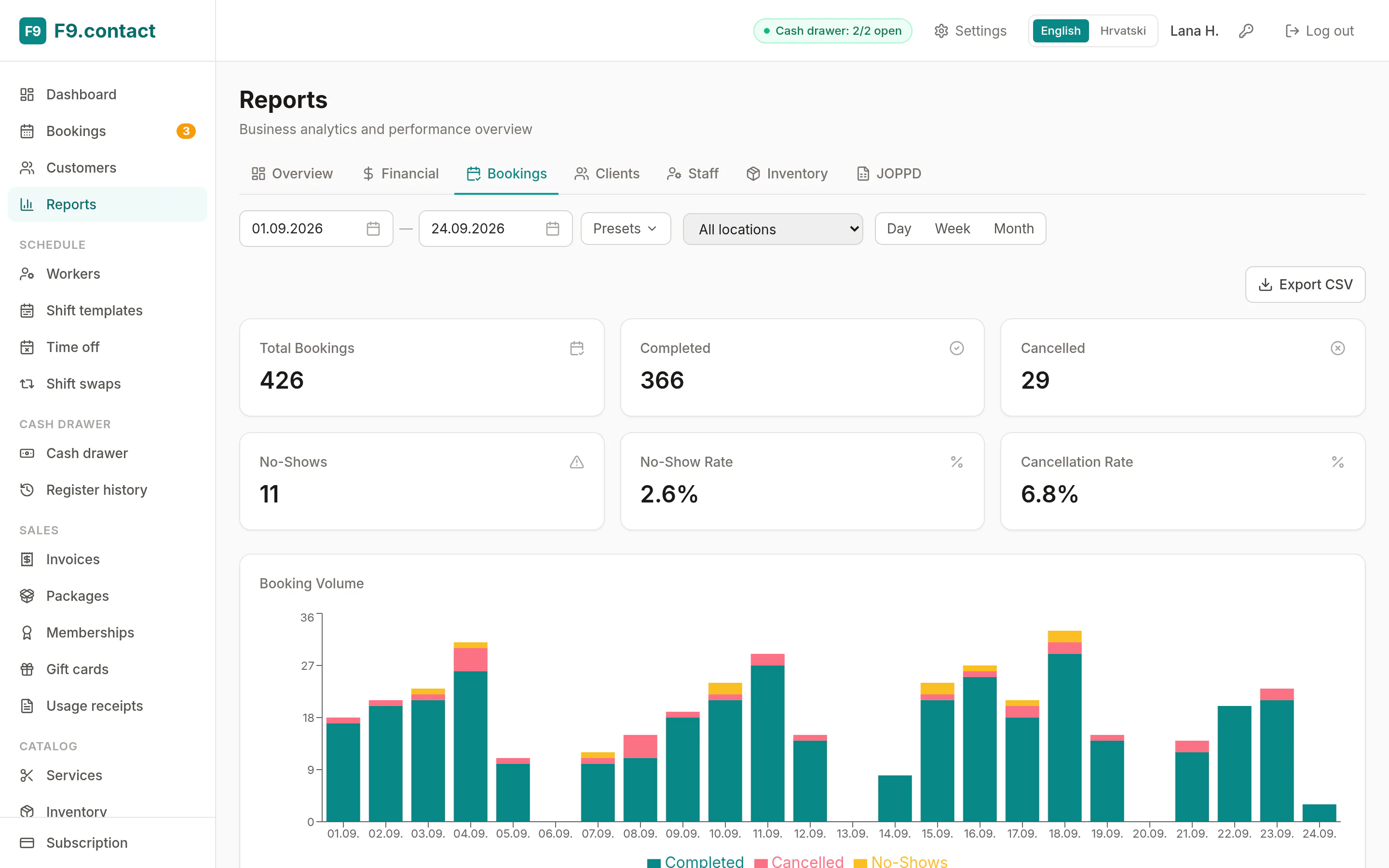The image size is (1389, 868).
Task: Click the No-Shows card showing 11
Action: tap(422, 481)
